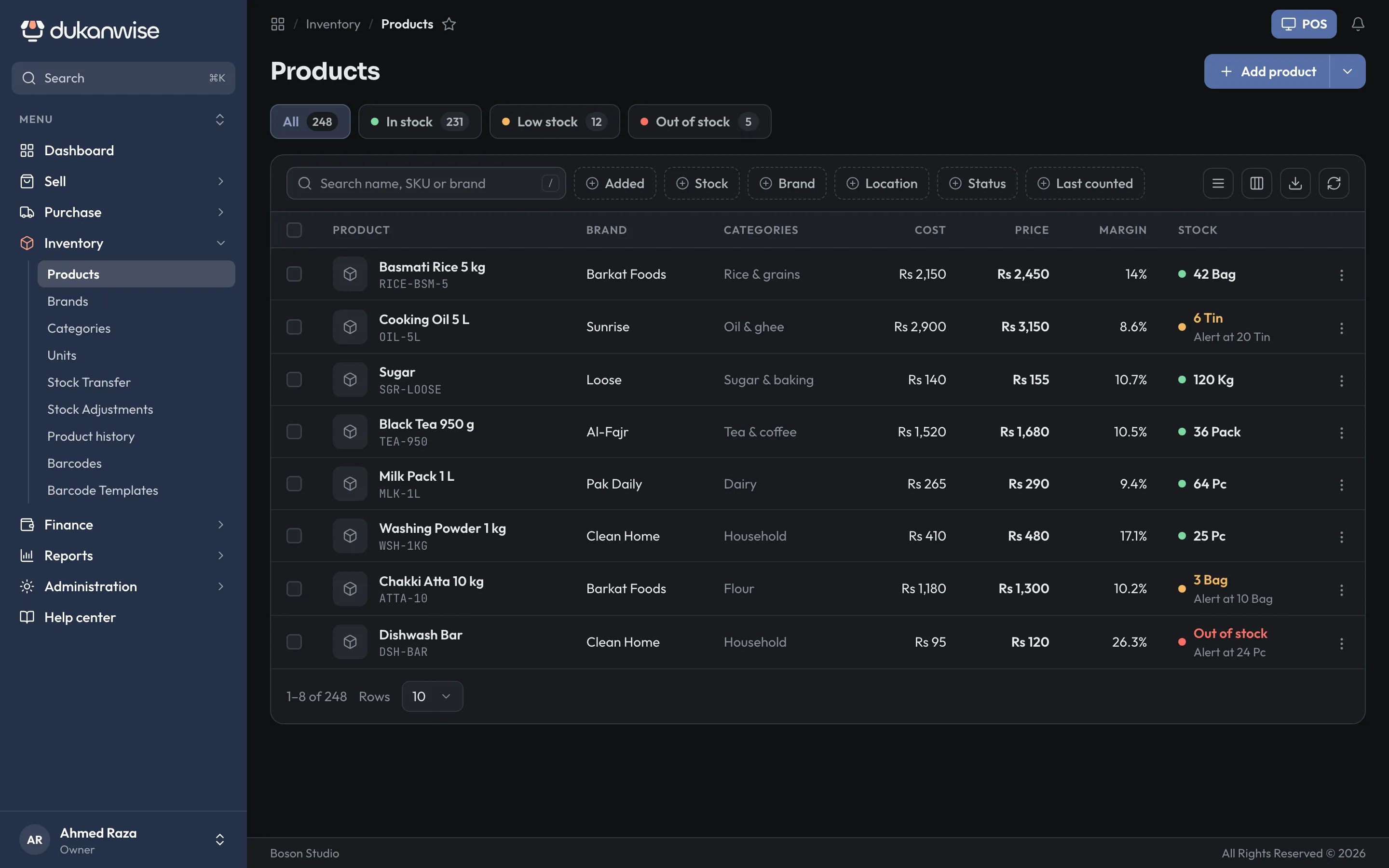This screenshot has height=868, width=1389.
Task: Select the Sugar row checkbox
Action: (294, 380)
